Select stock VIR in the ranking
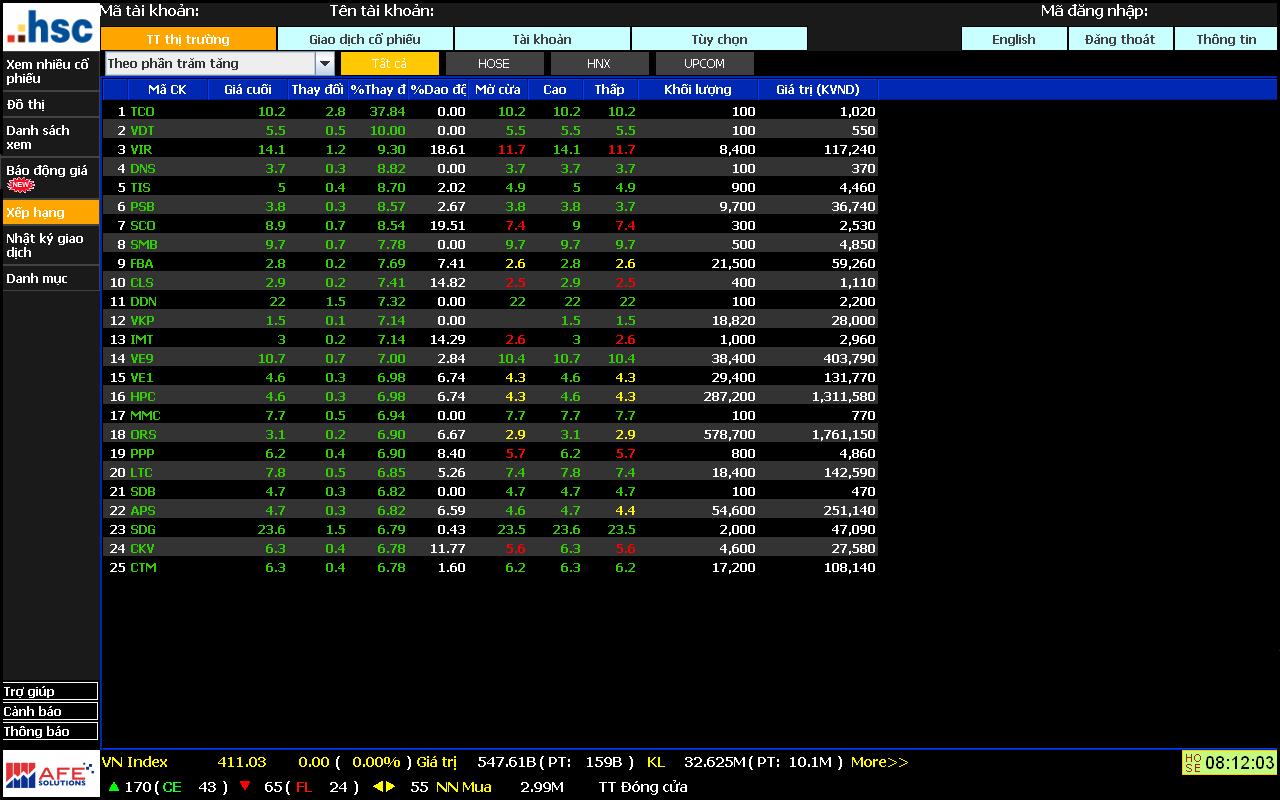 click(x=141, y=149)
